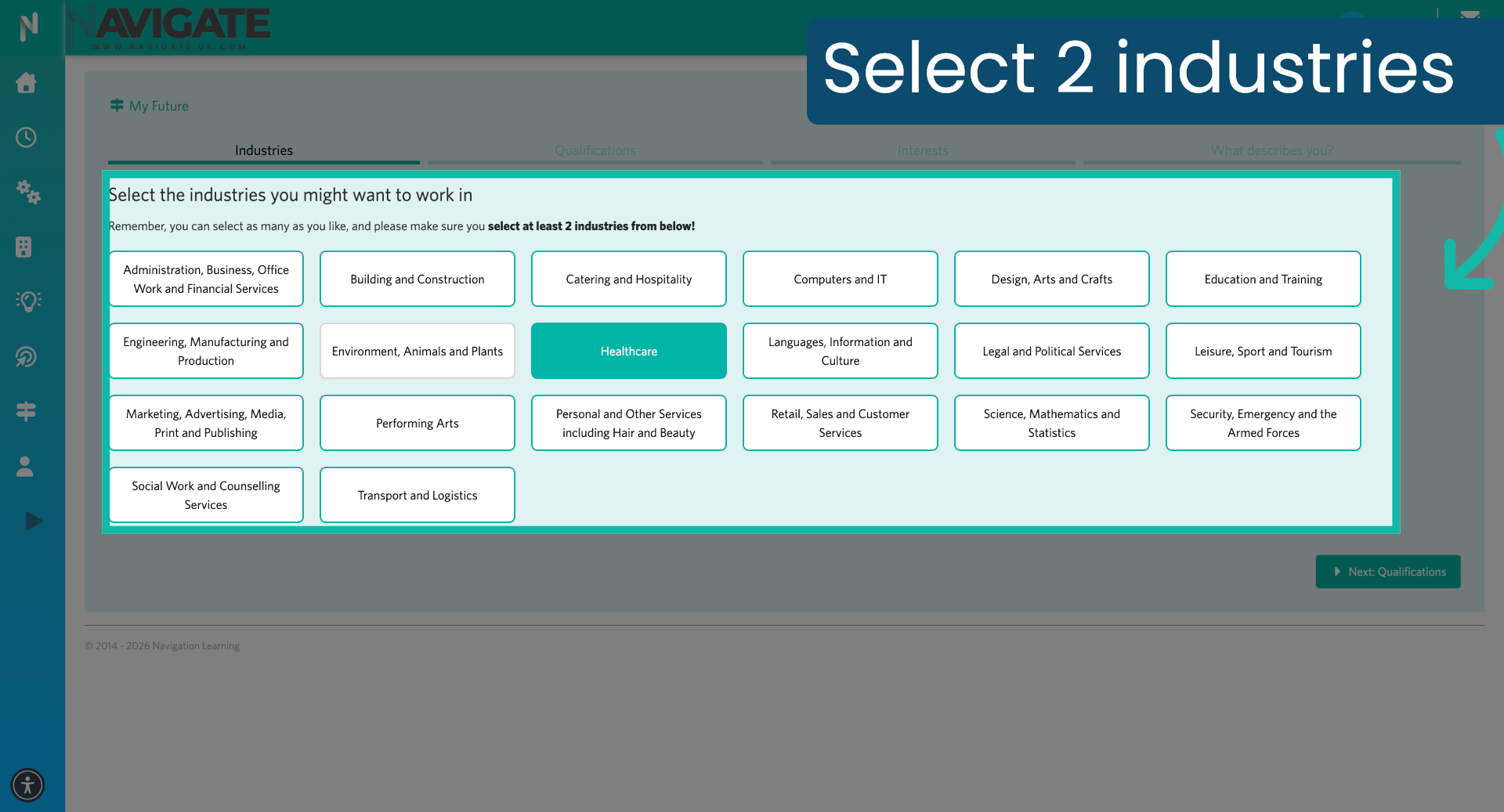
Task: Select the Building and Construction industry
Action: click(417, 279)
